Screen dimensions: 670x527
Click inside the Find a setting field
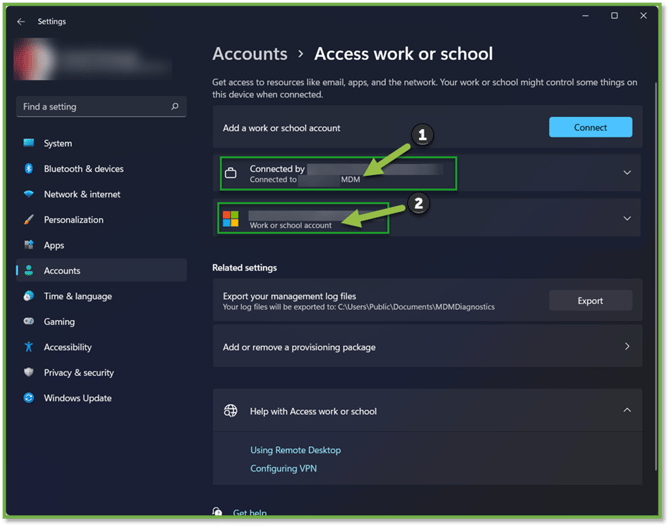pyautogui.click(x=90, y=107)
